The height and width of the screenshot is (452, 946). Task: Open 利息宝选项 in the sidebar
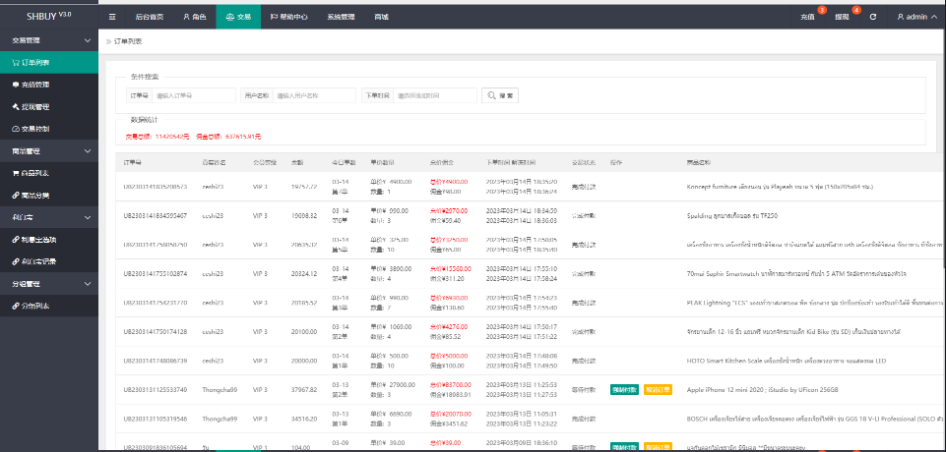(49, 240)
